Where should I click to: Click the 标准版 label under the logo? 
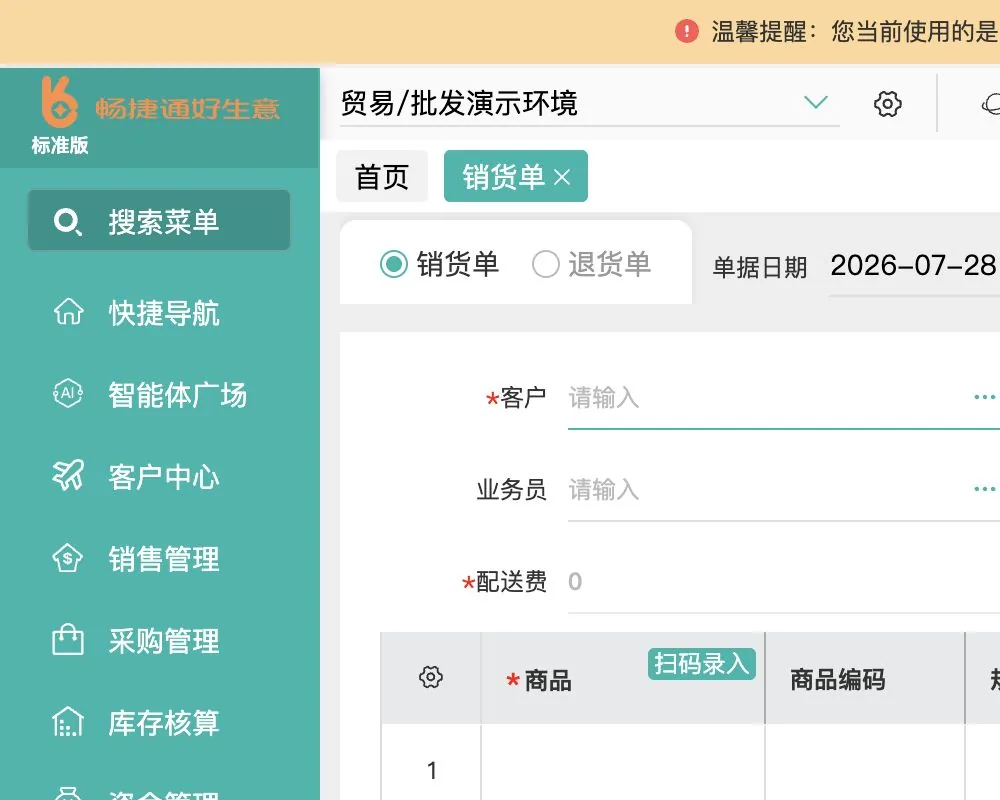(60, 145)
